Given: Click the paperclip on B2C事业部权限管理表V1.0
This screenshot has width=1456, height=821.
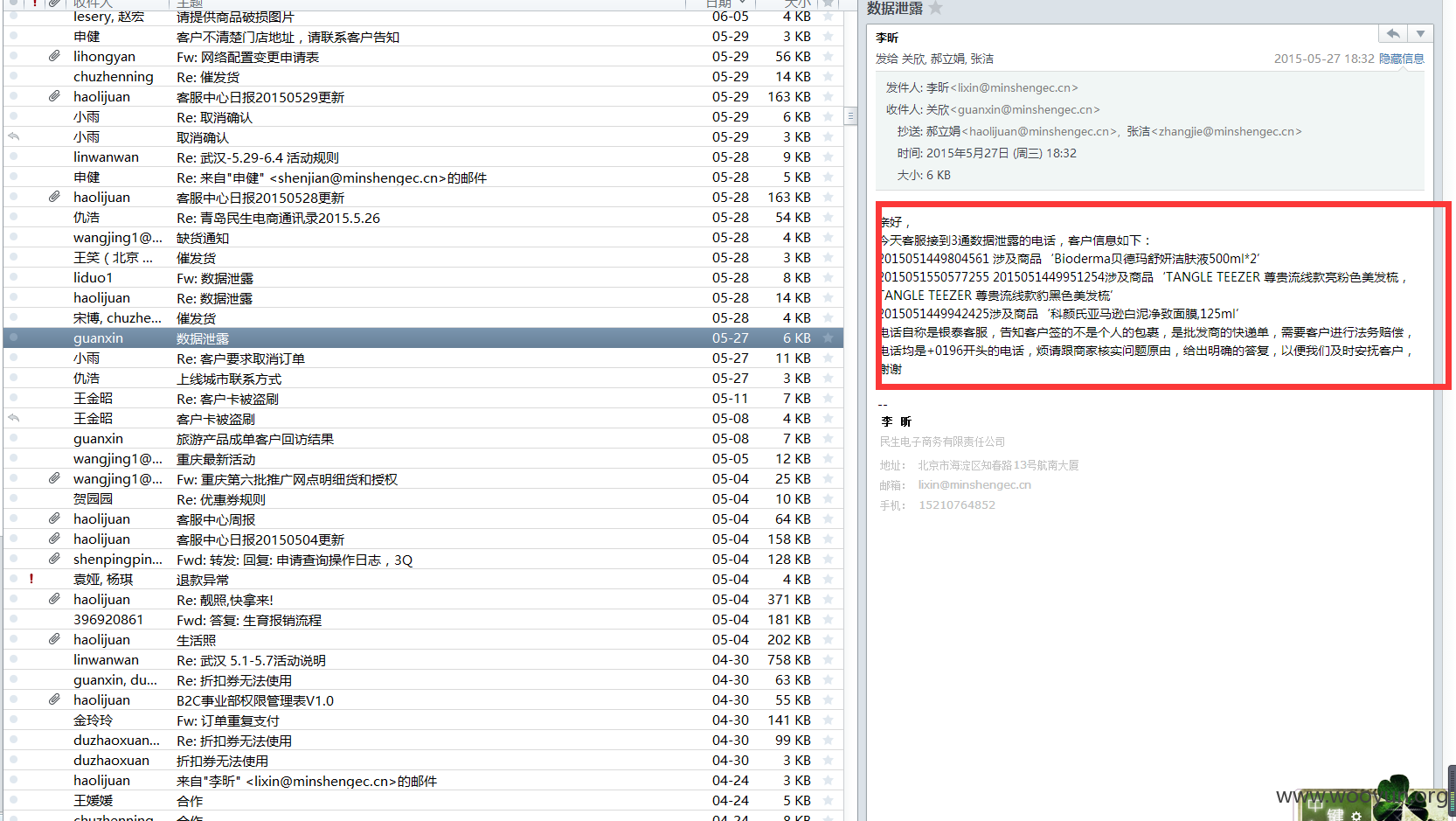Looking at the screenshot, I should click(54, 699).
